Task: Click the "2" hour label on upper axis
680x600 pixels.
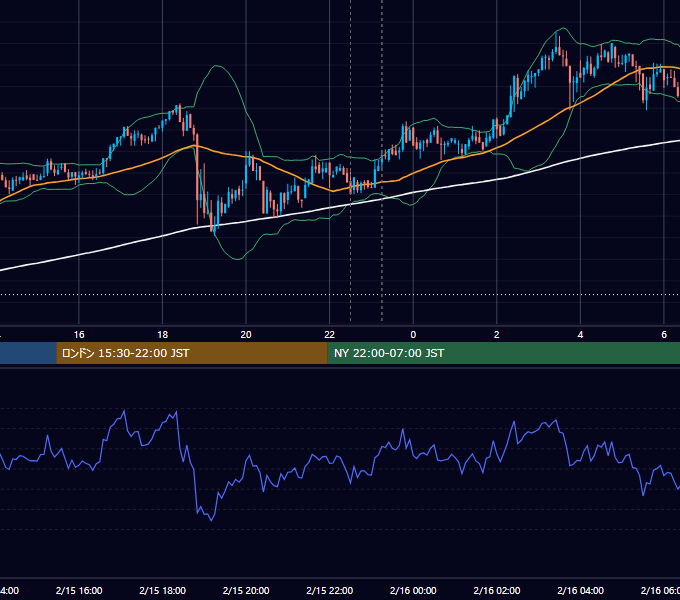Action: pos(497,335)
